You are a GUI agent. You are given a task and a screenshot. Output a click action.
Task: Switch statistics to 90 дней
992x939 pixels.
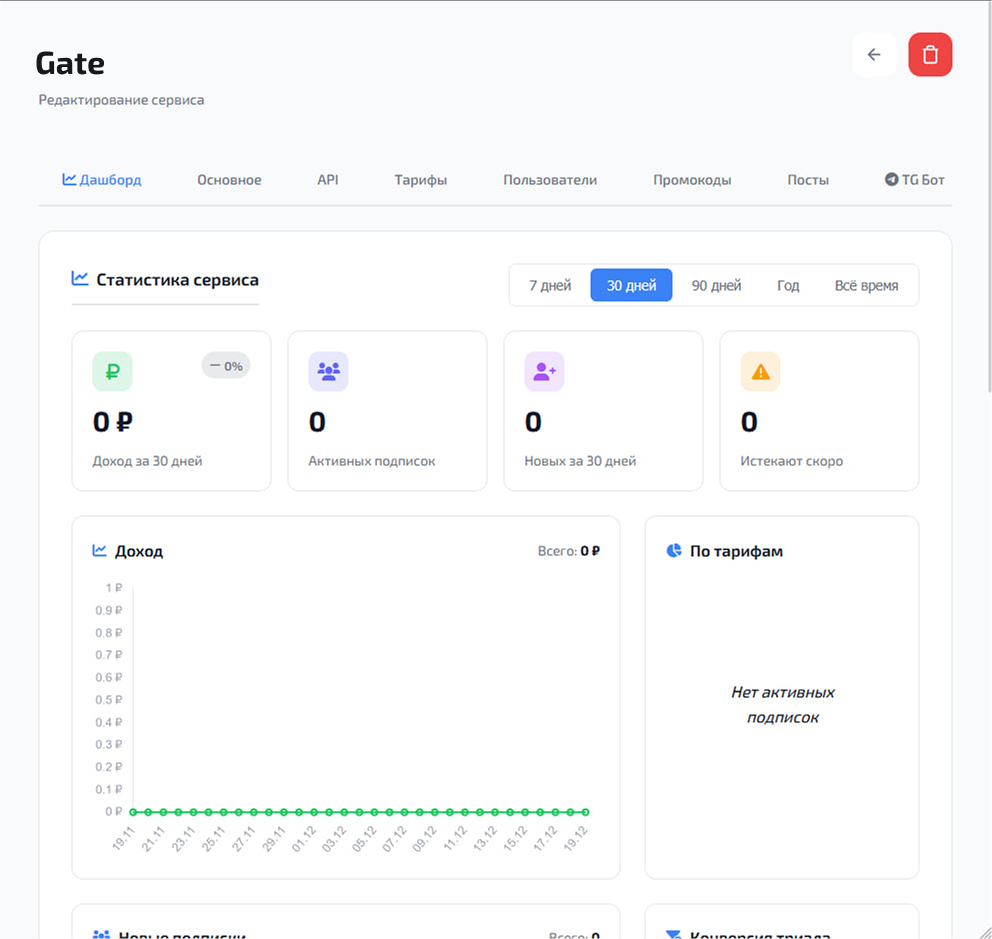716,285
